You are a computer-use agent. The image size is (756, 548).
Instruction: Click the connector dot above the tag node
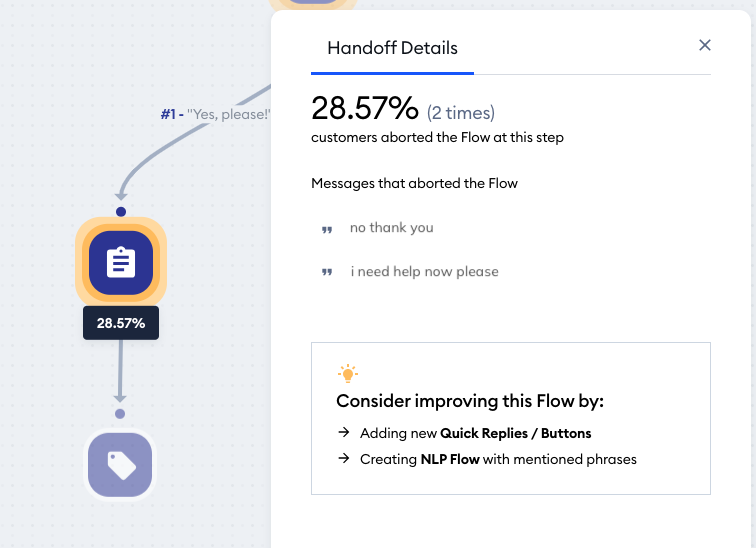(x=120, y=414)
